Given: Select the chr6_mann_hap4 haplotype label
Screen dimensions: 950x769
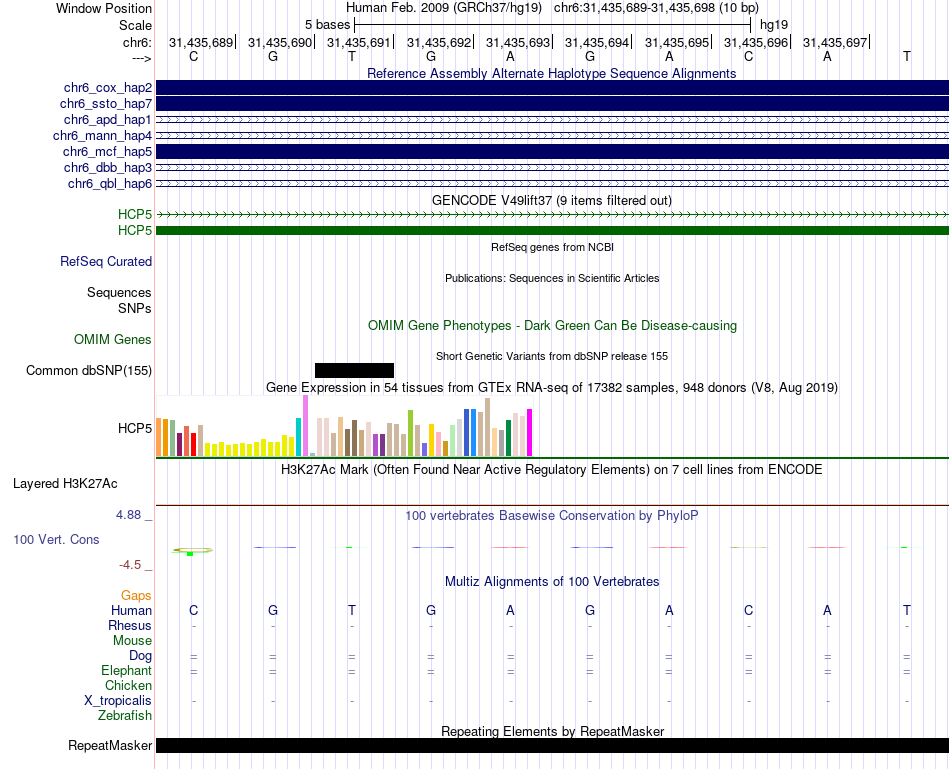Looking at the screenshot, I should coord(102,136).
